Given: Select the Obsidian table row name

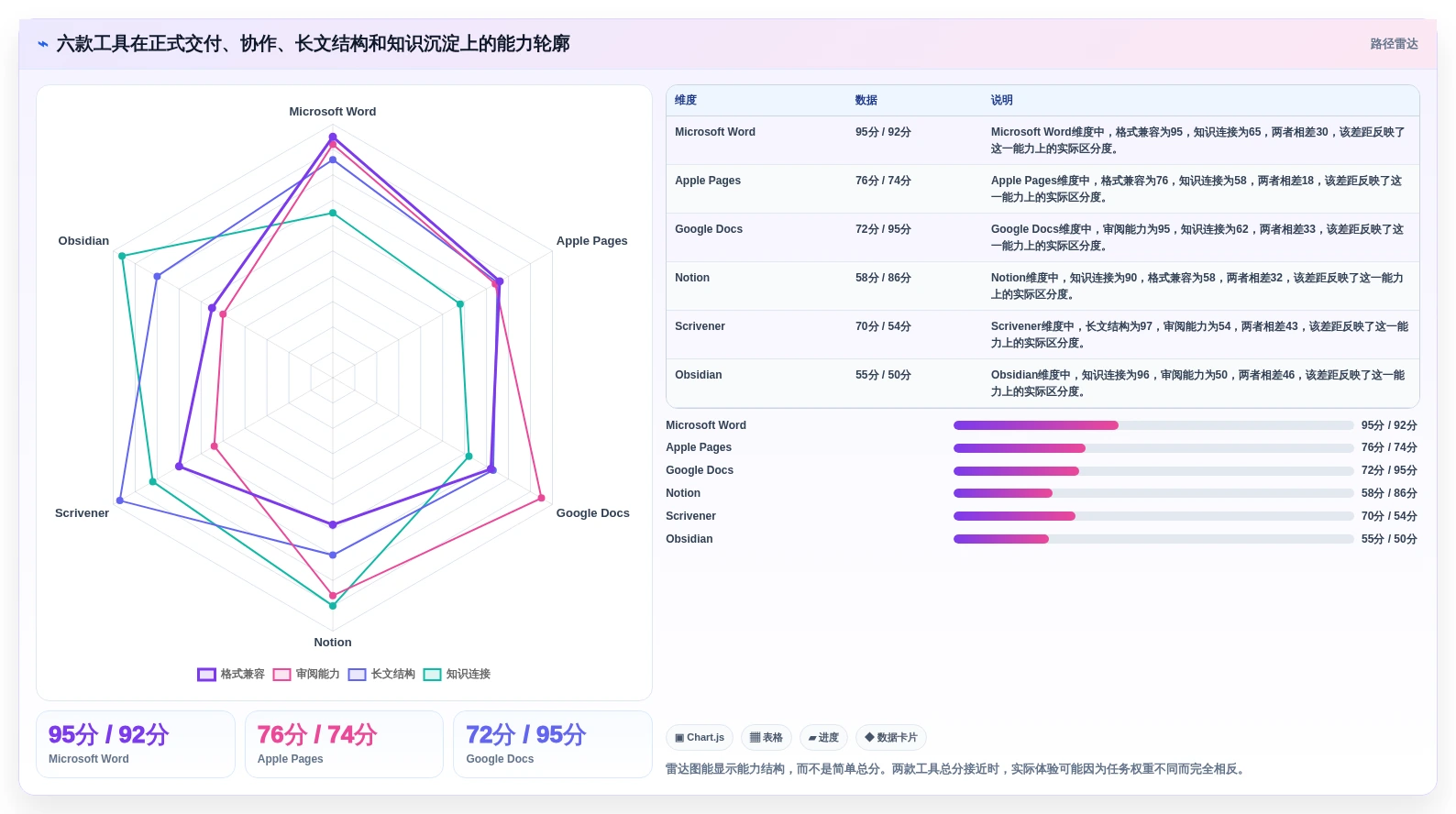Looking at the screenshot, I should (x=699, y=375).
